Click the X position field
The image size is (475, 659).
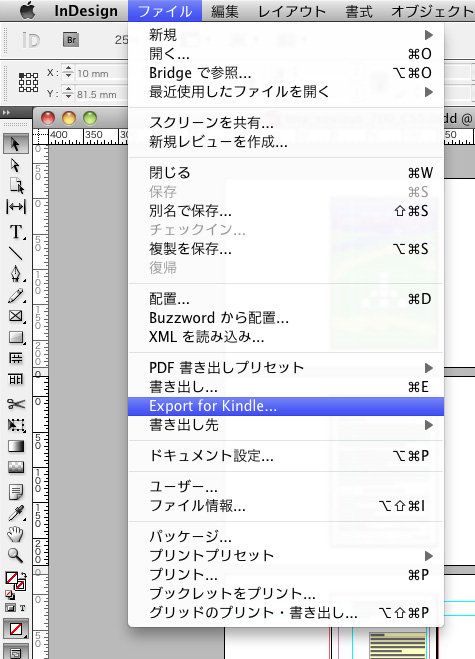101,74
